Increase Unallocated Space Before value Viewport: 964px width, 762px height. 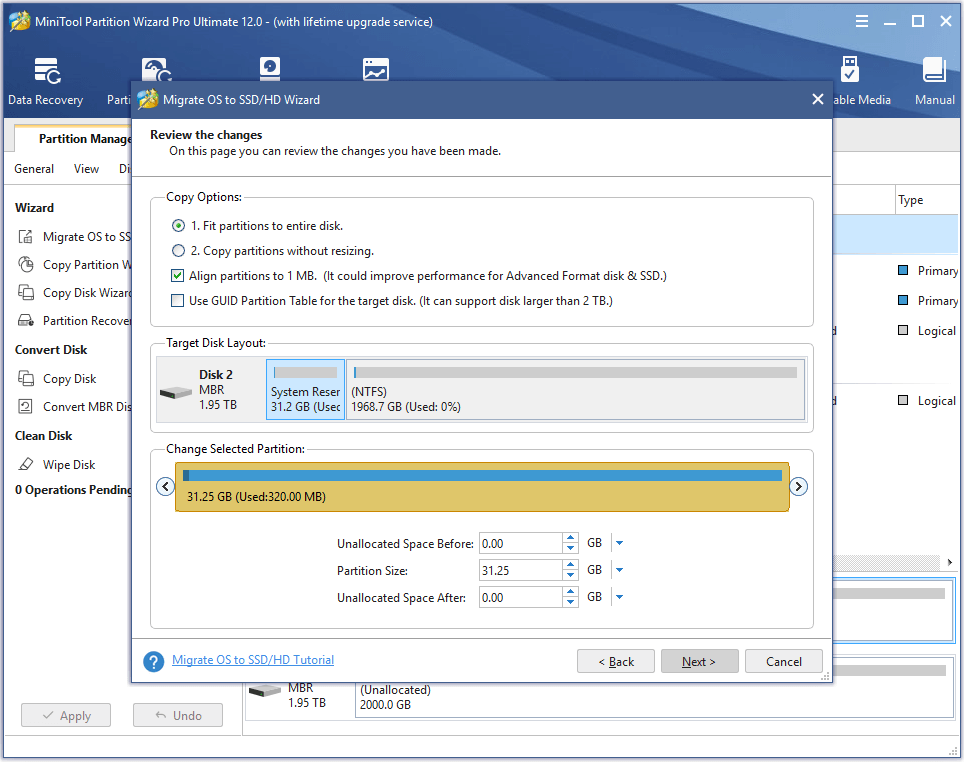[x=571, y=538]
